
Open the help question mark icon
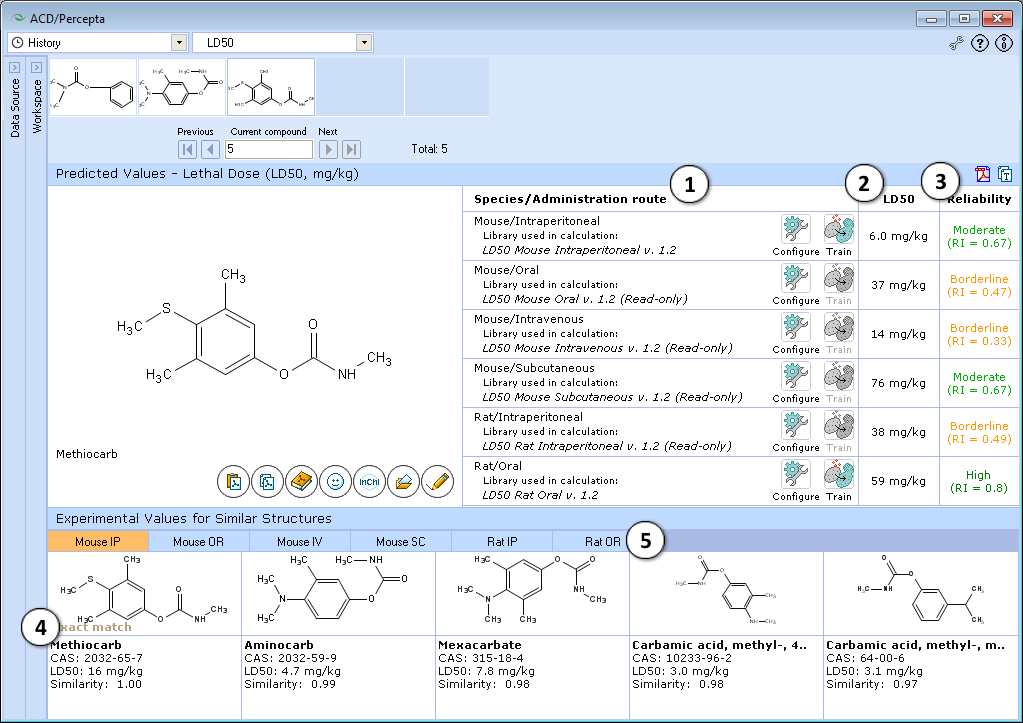[980, 43]
